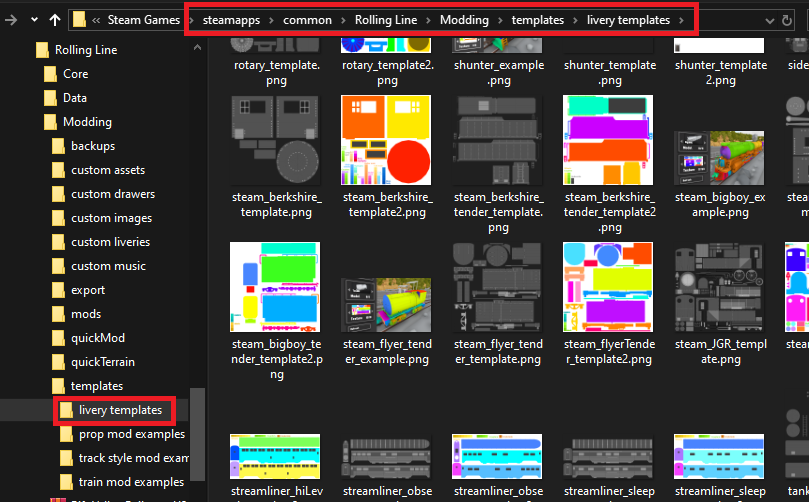This screenshot has width=809, height=502.
Task: Click livery templates breadcrumb in address bar
Action: pos(628,20)
